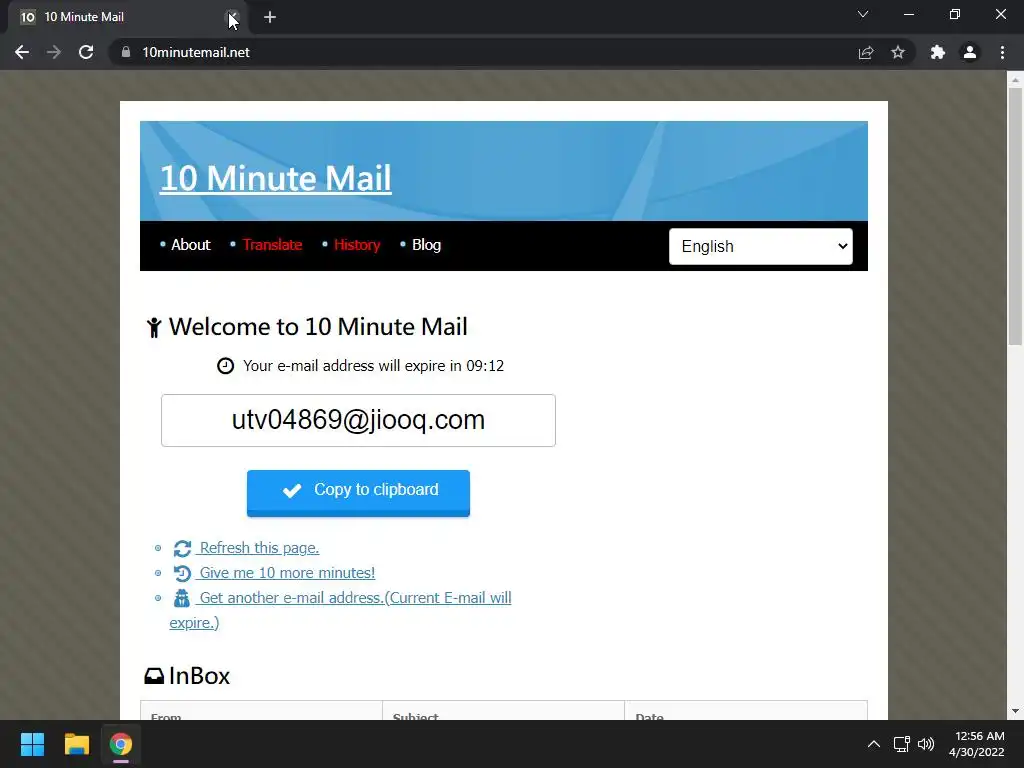1024x768 pixels.
Task: Click the refresh arrows icon in list
Action: [182, 549]
